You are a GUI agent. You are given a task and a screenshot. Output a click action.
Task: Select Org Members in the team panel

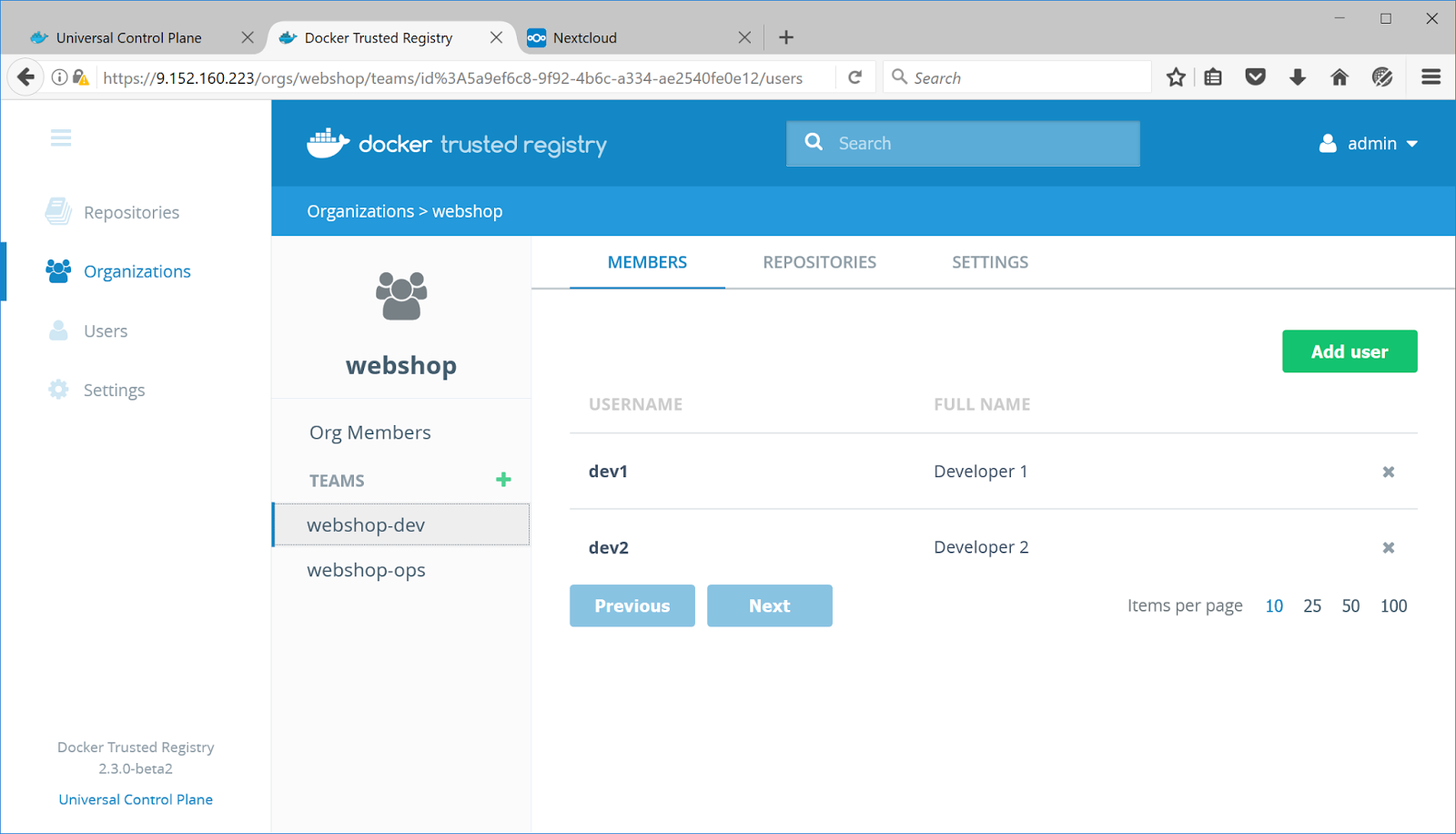pyautogui.click(x=370, y=432)
